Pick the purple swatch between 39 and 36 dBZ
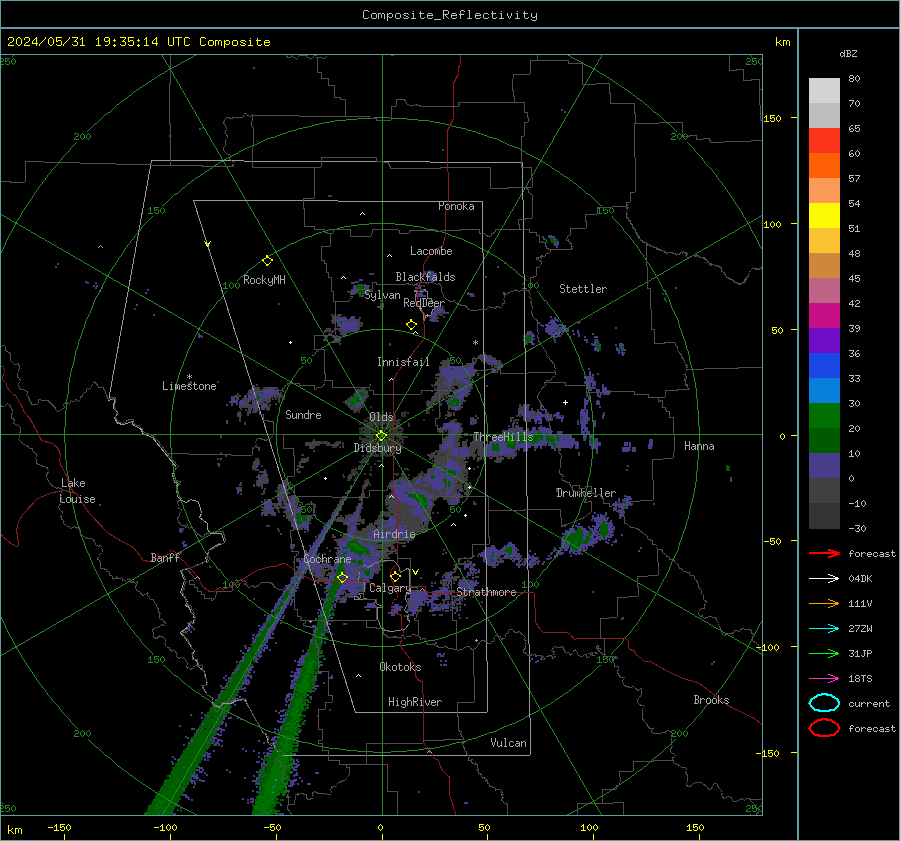Image resolution: width=900 pixels, height=841 pixels. coord(824,340)
